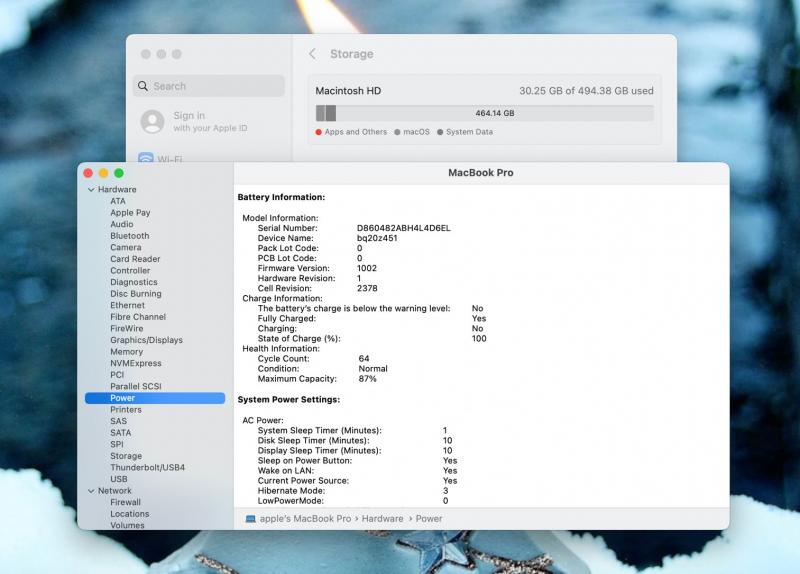Click the Device Name value bq20z451

pyautogui.click(x=377, y=238)
